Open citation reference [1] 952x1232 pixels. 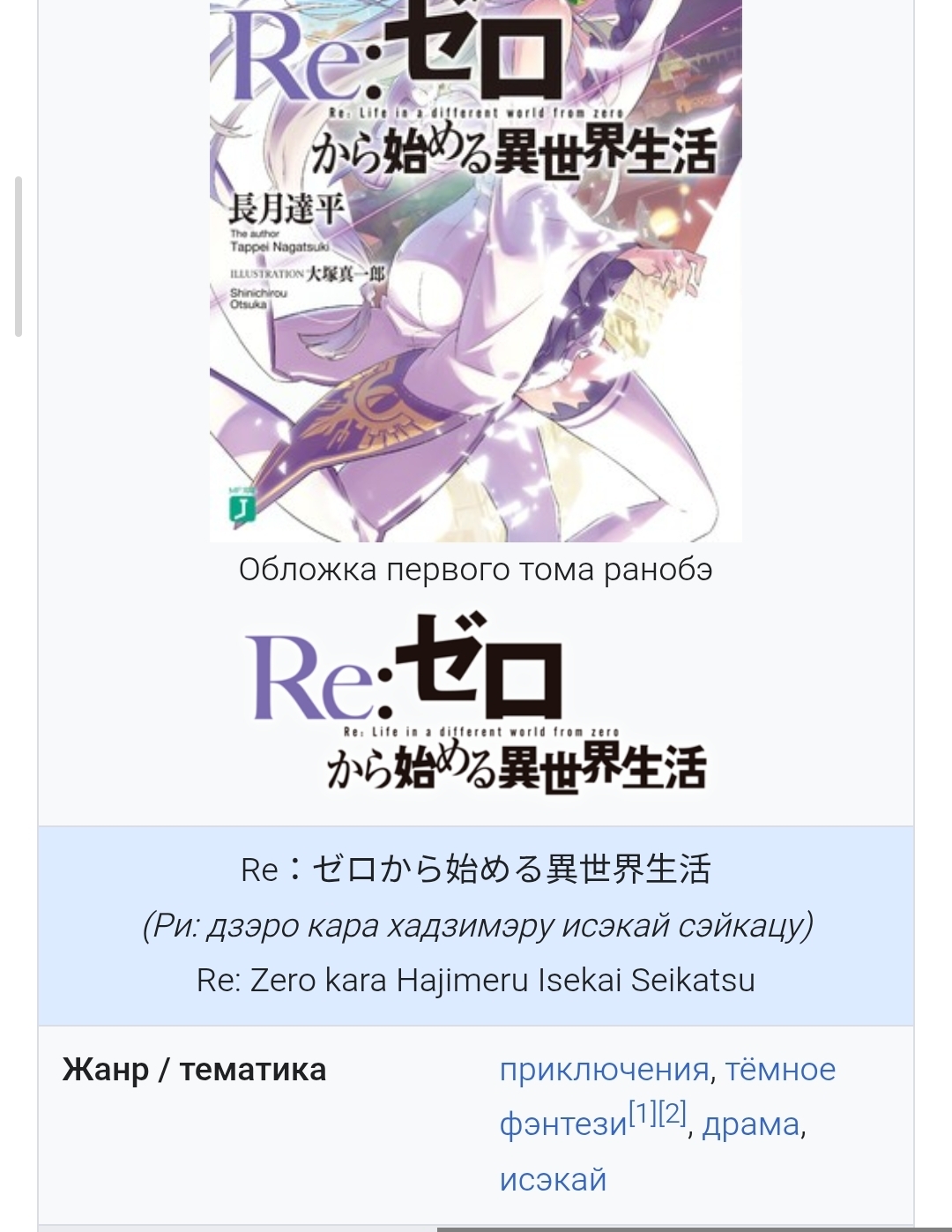pyautogui.click(x=643, y=1113)
